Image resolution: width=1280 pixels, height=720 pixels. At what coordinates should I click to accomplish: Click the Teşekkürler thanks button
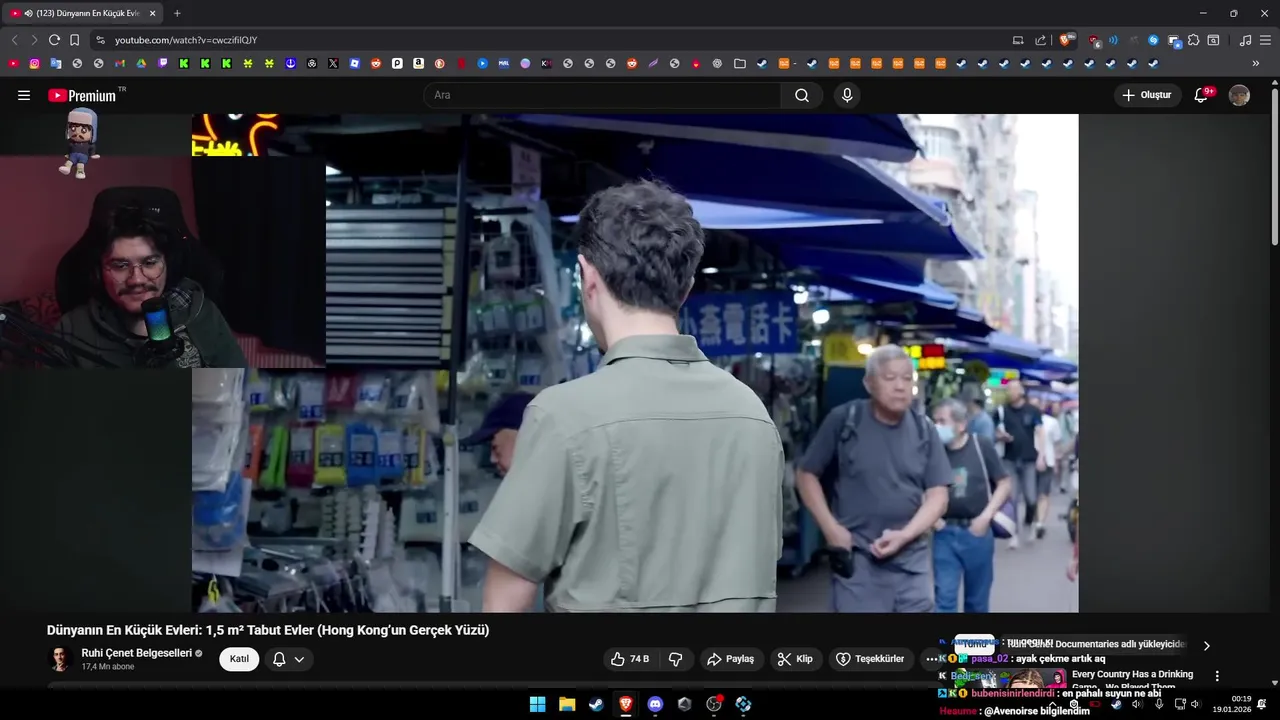coord(871,659)
